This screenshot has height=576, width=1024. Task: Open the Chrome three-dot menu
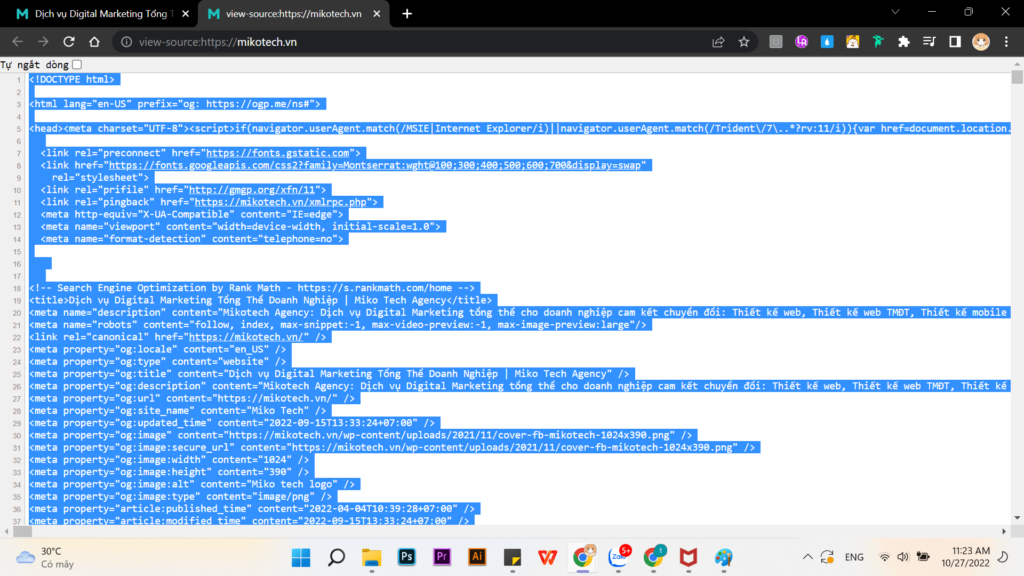1007,42
